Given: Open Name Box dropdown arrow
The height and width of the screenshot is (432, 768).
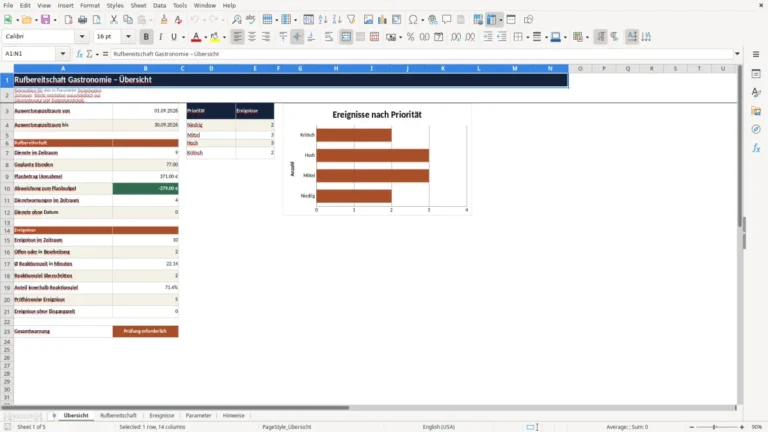Looking at the screenshot, I should pos(63,54).
